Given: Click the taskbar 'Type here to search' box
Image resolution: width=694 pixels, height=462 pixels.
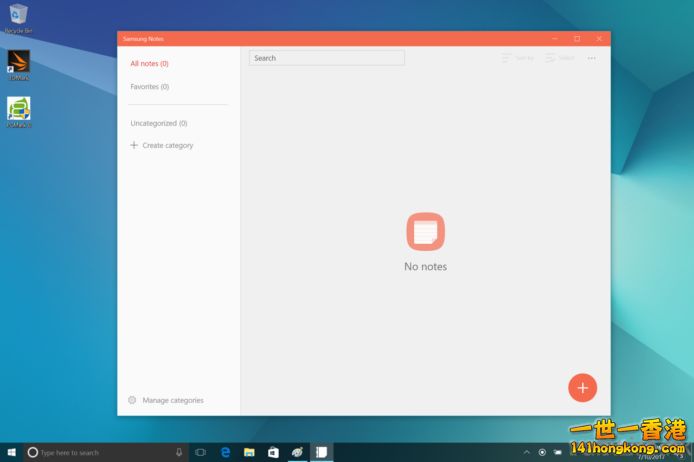Looking at the screenshot, I should [104, 452].
